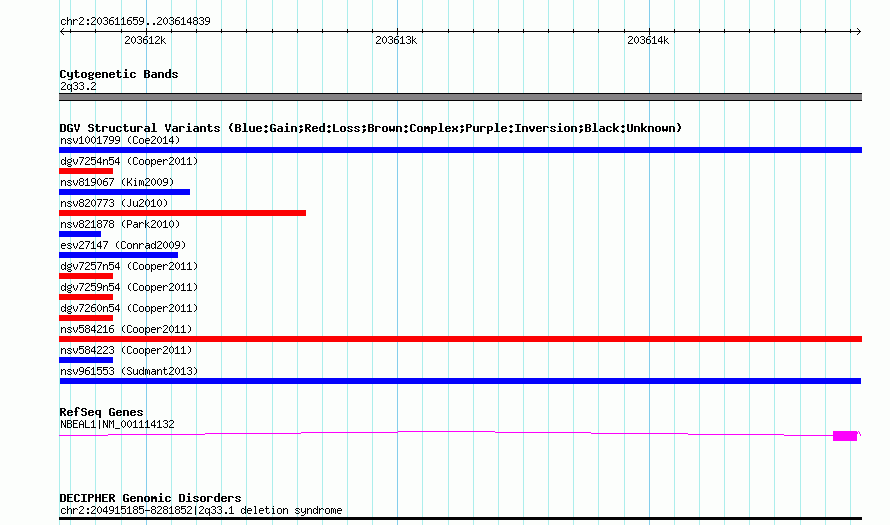
Task: Open the nsv961553 (Sudmant2013) label
Action: 129,371
